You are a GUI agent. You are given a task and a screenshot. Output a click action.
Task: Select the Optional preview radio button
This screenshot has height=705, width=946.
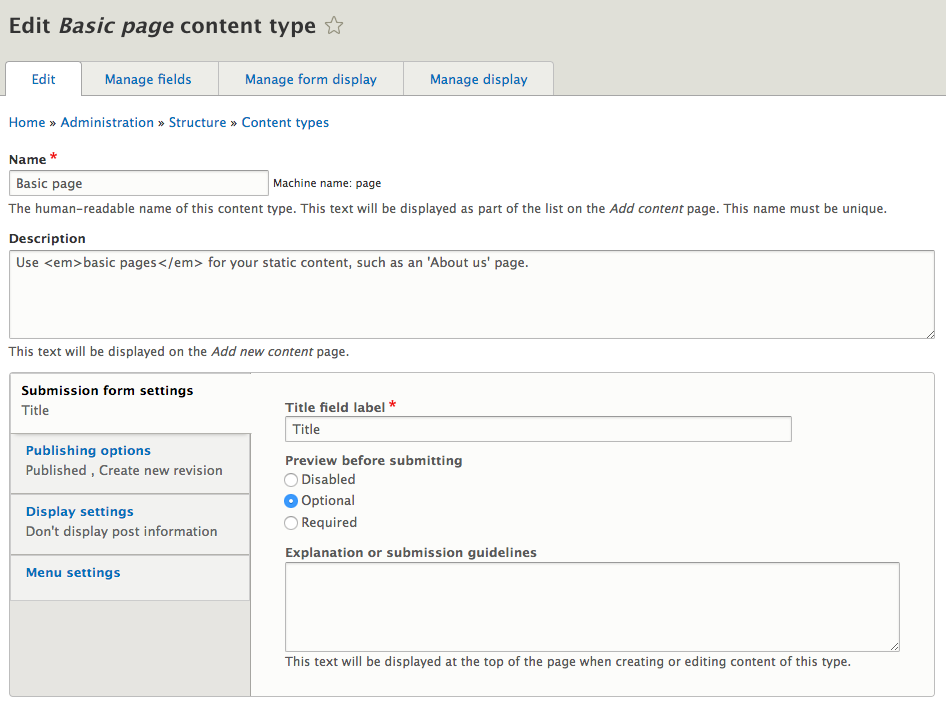pyautogui.click(x=291, y=501)
